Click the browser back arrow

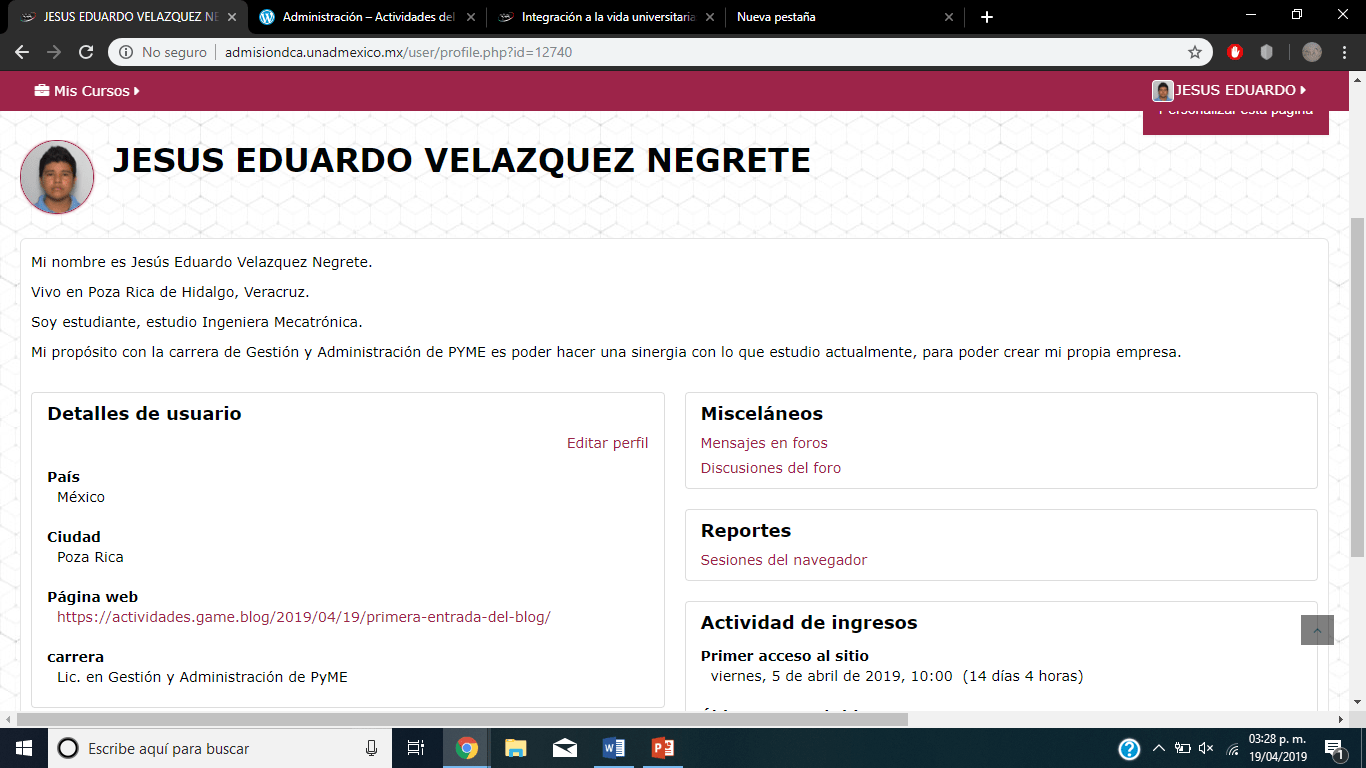pyautogui.click(x=22, y=52)
